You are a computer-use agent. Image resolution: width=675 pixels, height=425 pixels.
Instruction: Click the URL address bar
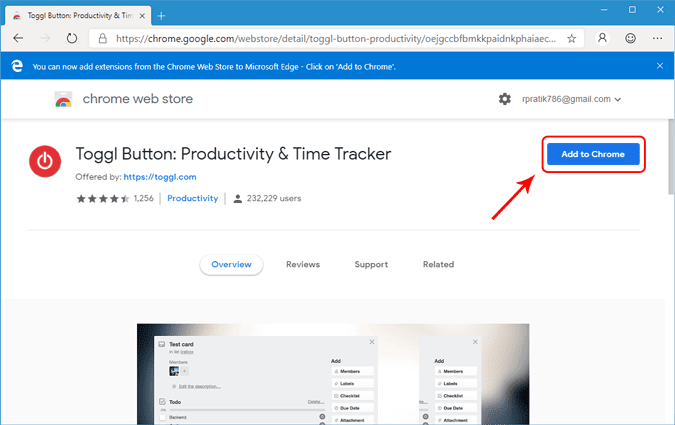pos(336,39)
